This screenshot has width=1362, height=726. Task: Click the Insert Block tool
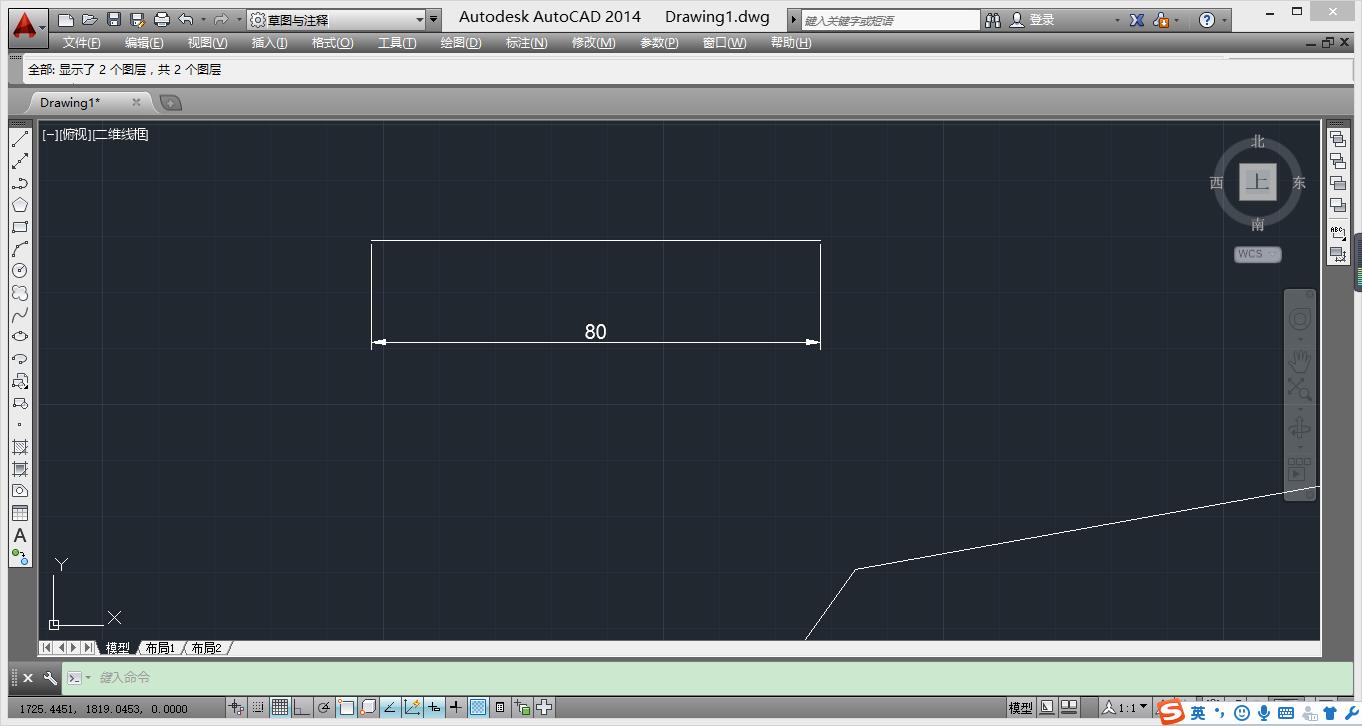(20, 381)
